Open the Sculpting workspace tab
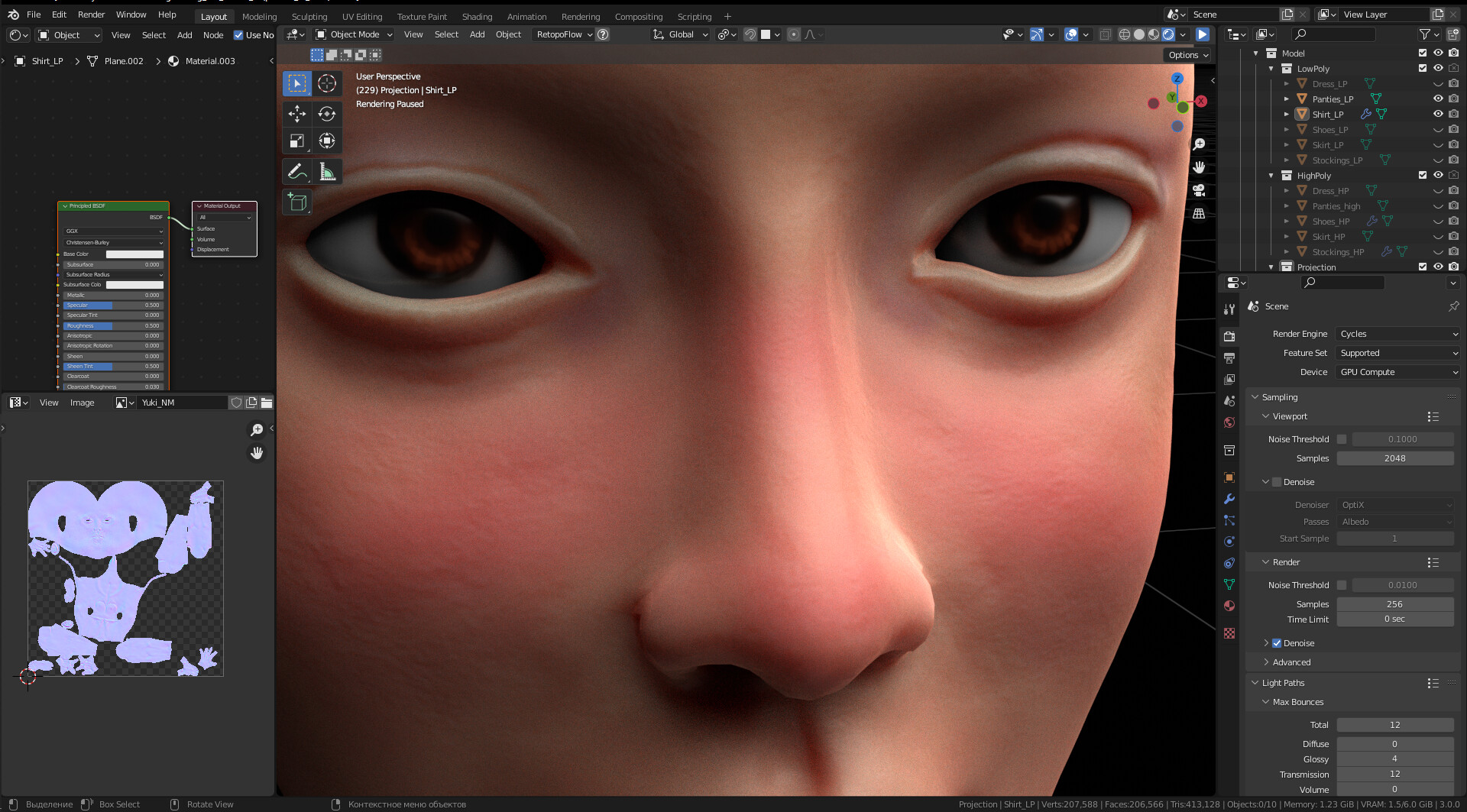Screen dimensions: 1467x812 click(309, 16)
